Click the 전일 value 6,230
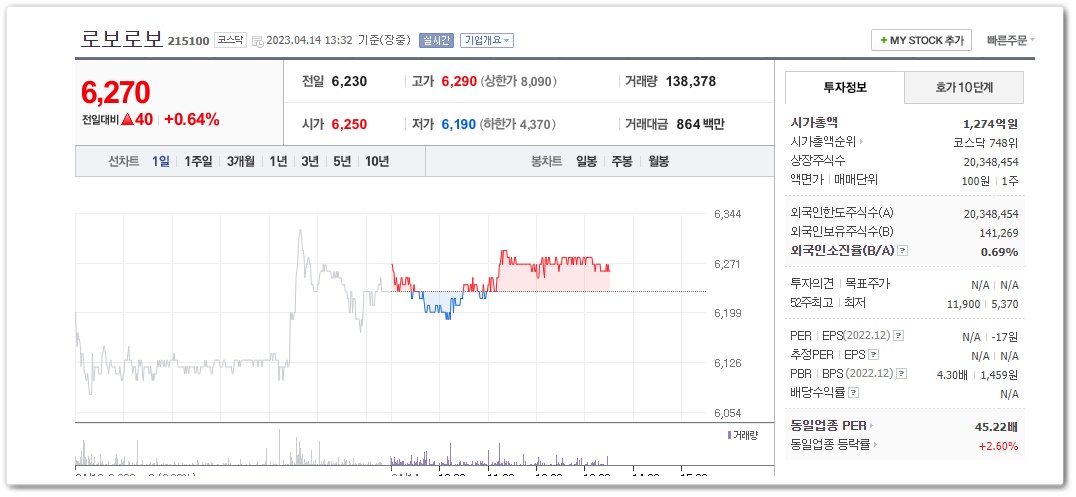Image resolution: width=1076 pixels, height=497 pixels. (349, 82)
